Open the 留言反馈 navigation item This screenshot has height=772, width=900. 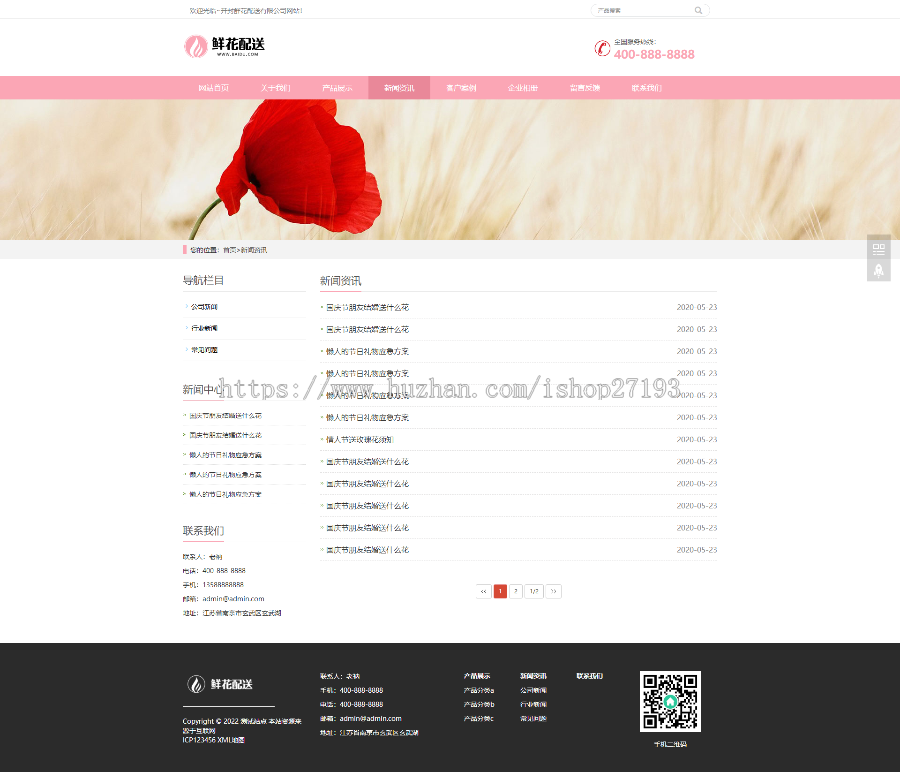tap(585, 88)
